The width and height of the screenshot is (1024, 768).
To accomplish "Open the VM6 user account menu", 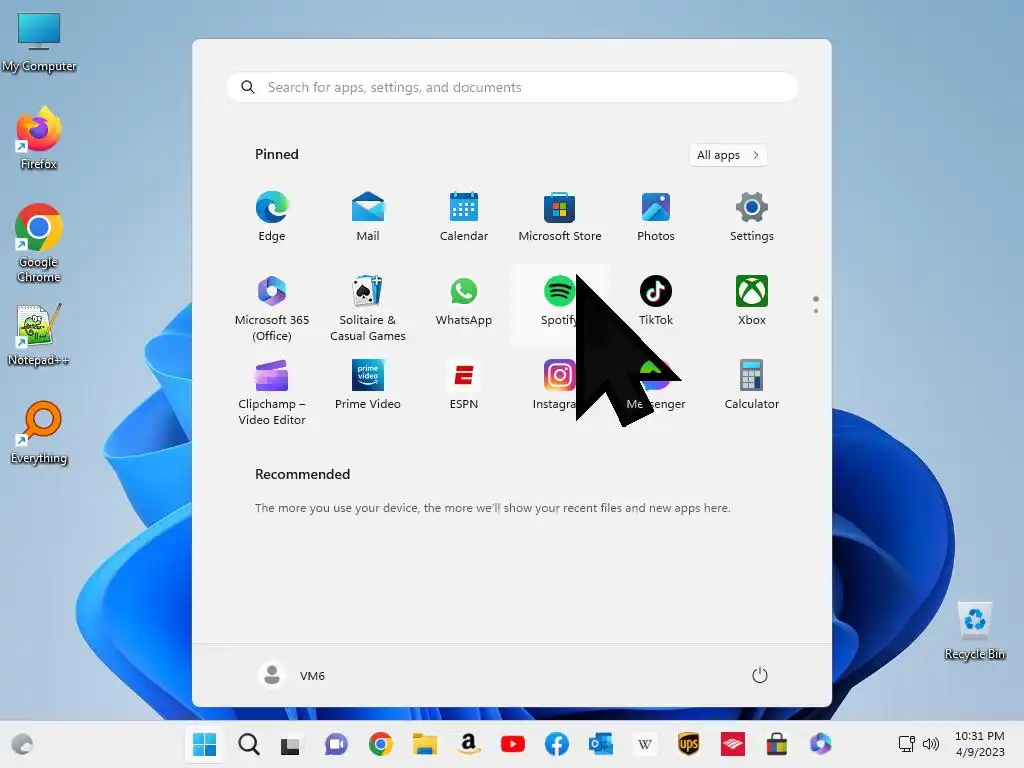I will [x=292, y=675].
